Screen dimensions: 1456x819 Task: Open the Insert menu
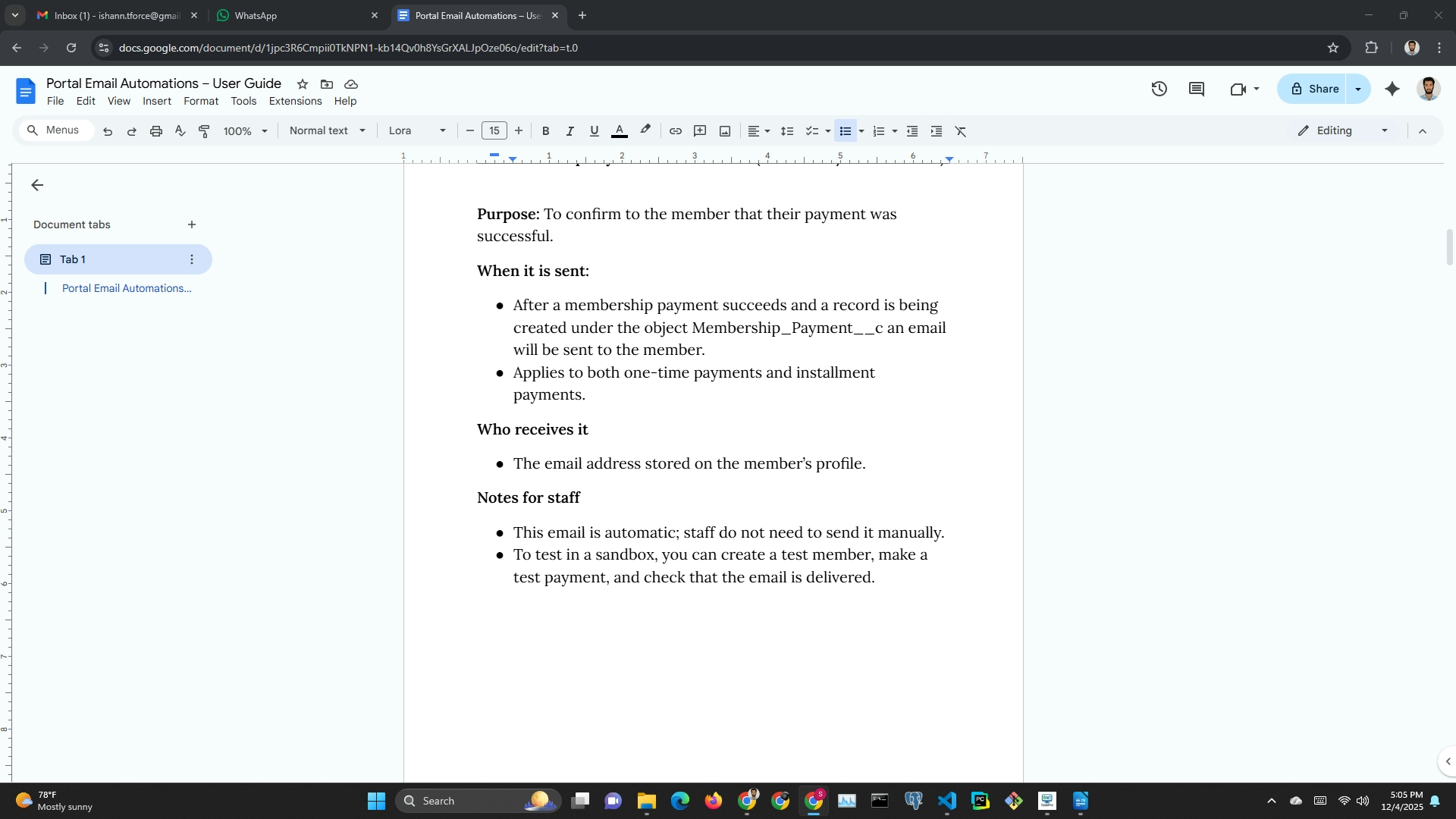click(156, 101)
